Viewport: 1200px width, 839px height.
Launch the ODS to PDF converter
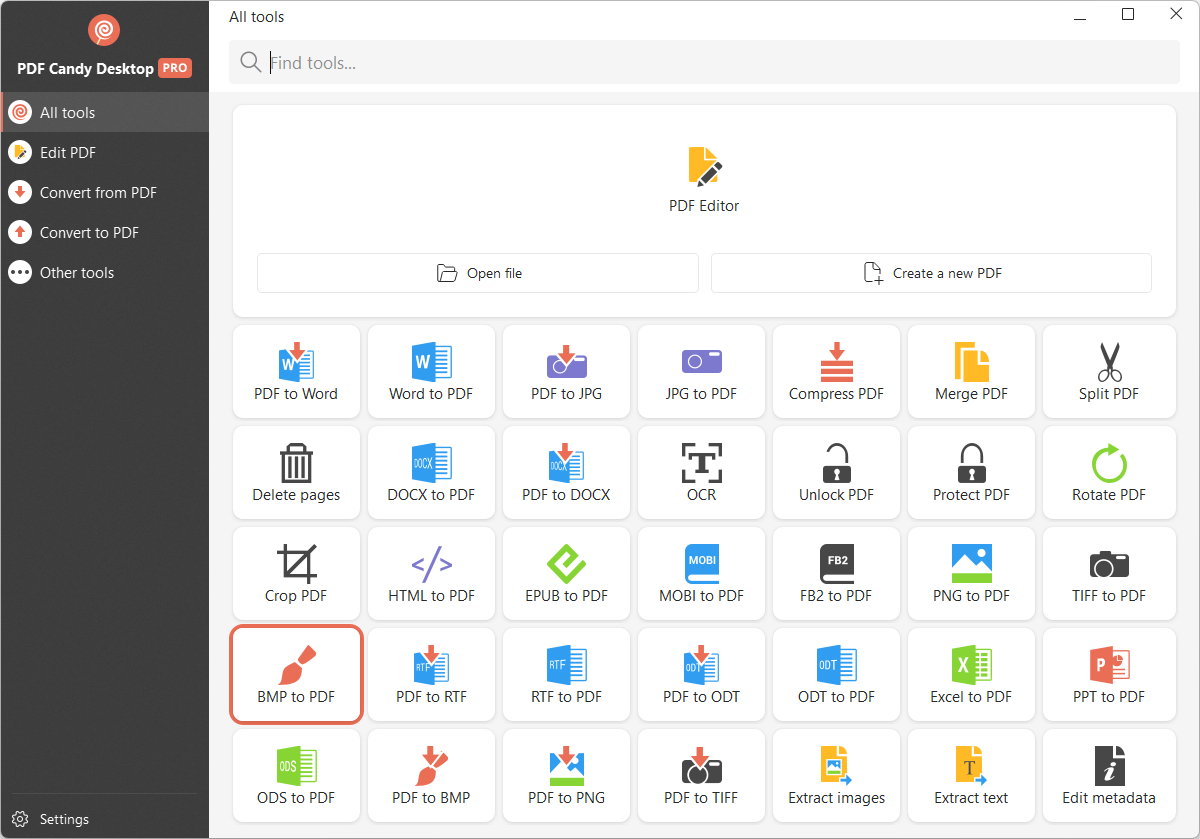pos(296,775)
